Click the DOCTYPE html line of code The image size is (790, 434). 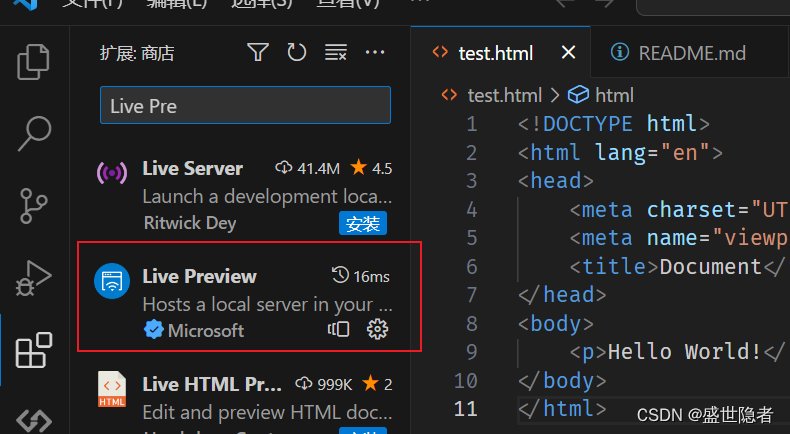[613, 124]
